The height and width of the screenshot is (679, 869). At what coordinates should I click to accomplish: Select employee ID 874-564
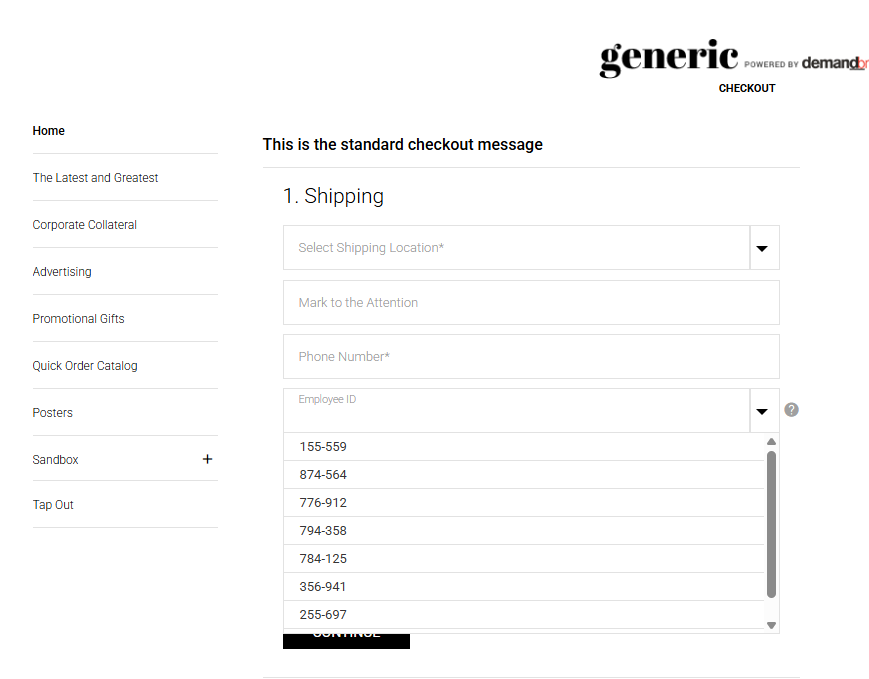coord(524,475)
